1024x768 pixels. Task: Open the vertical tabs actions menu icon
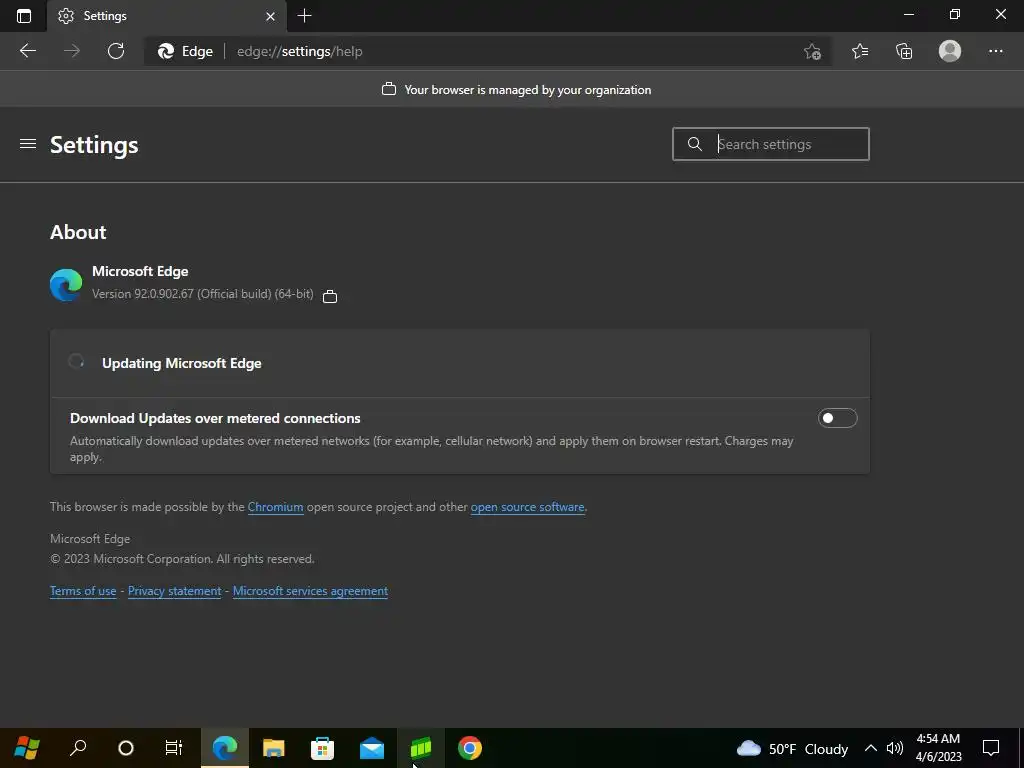24,16
